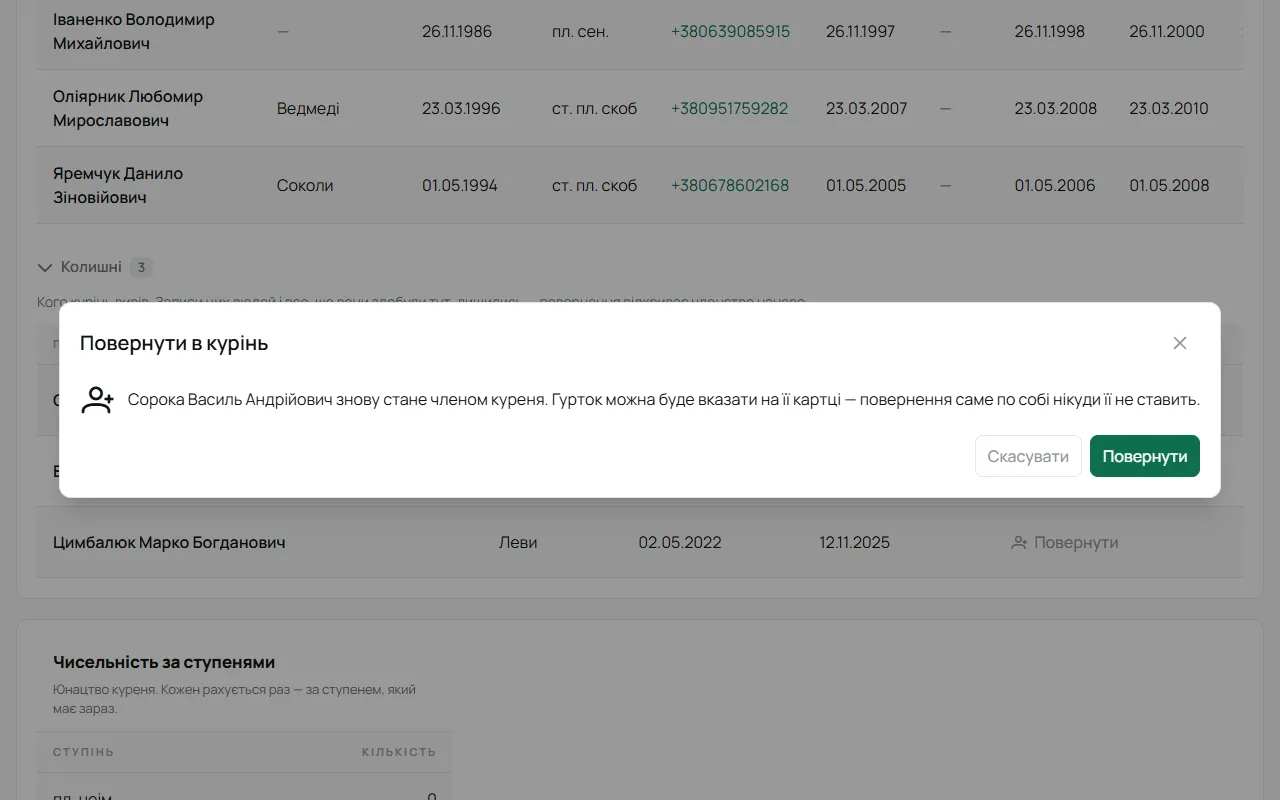Click the Соколи group cell
This screenshot has width=1280, height=800.
coord(305,185)
